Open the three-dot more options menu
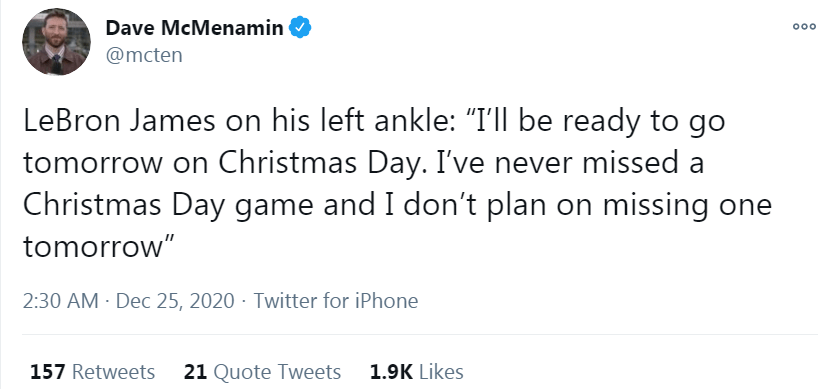 click(x=804, y=27)
